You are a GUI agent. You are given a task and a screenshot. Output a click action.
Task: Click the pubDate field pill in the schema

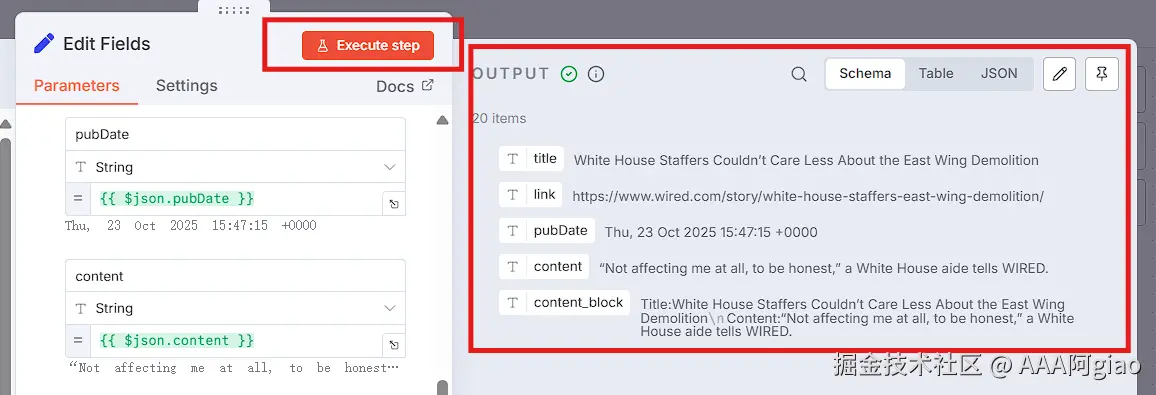coord(547,231)
